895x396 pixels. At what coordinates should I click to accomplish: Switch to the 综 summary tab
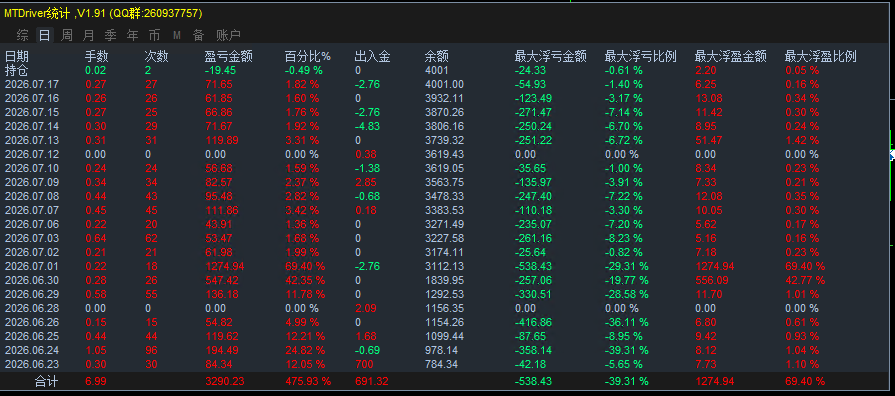(x=22, y=35)
